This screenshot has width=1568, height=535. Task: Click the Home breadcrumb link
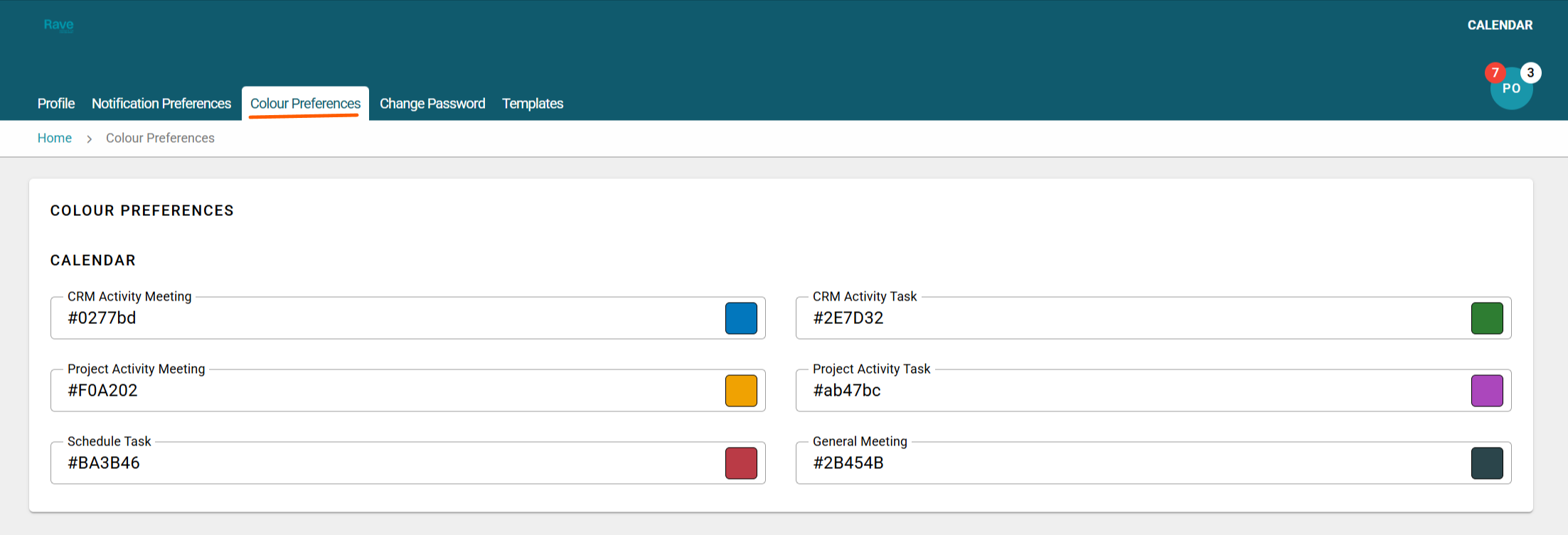55,138
